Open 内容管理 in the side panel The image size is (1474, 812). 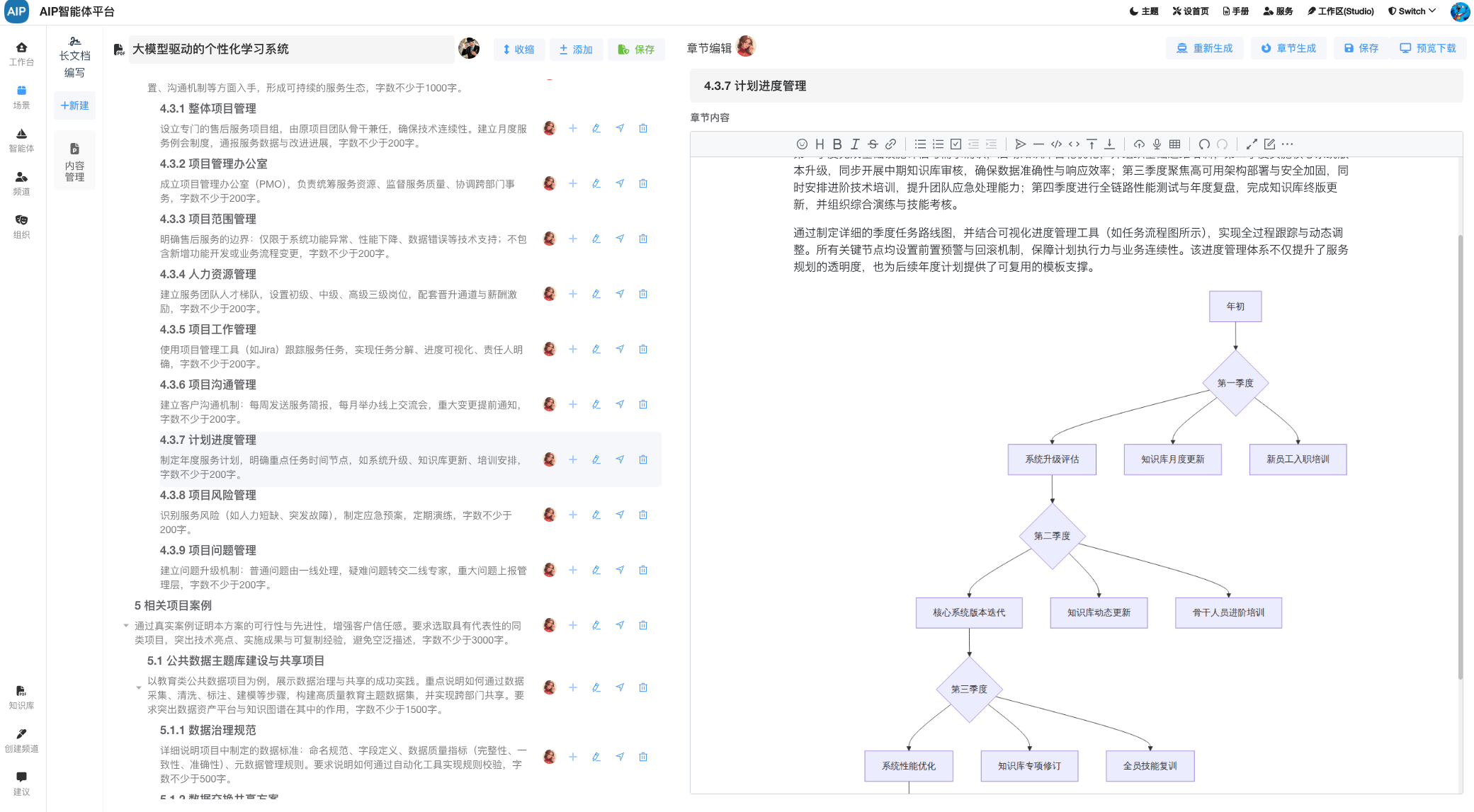pyautogui.click(x=74, y=162)
